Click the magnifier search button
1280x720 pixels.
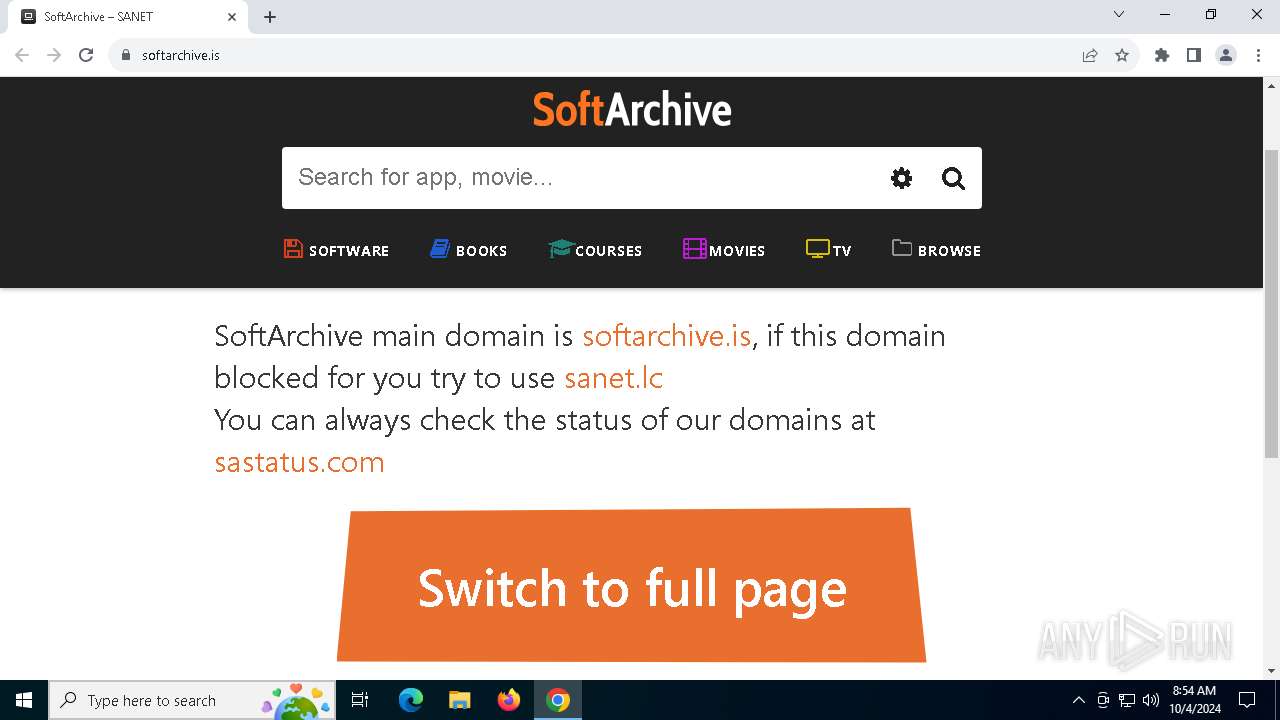[x=953, y=178]
